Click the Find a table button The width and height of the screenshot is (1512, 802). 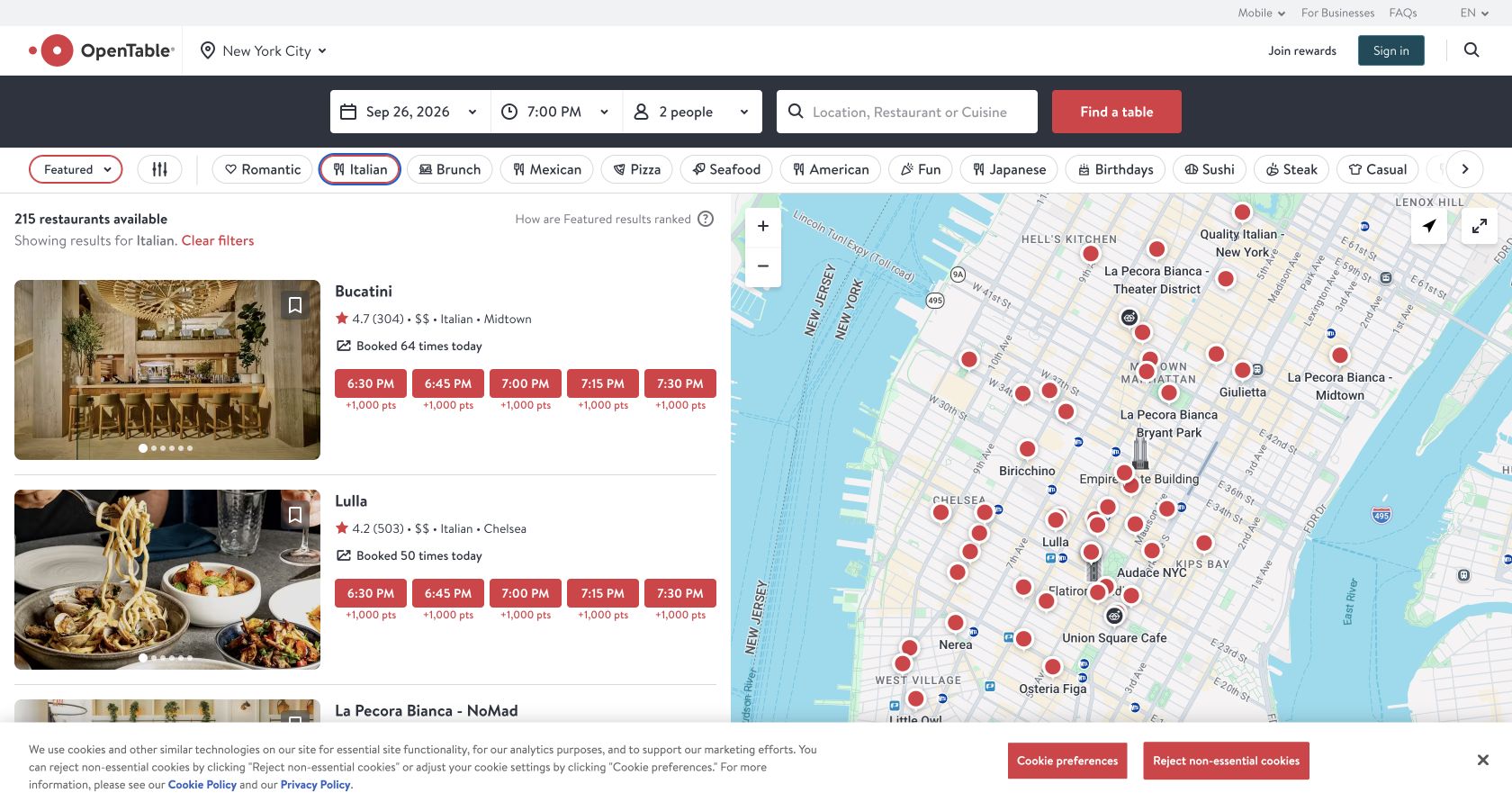tap(1117, 112)
